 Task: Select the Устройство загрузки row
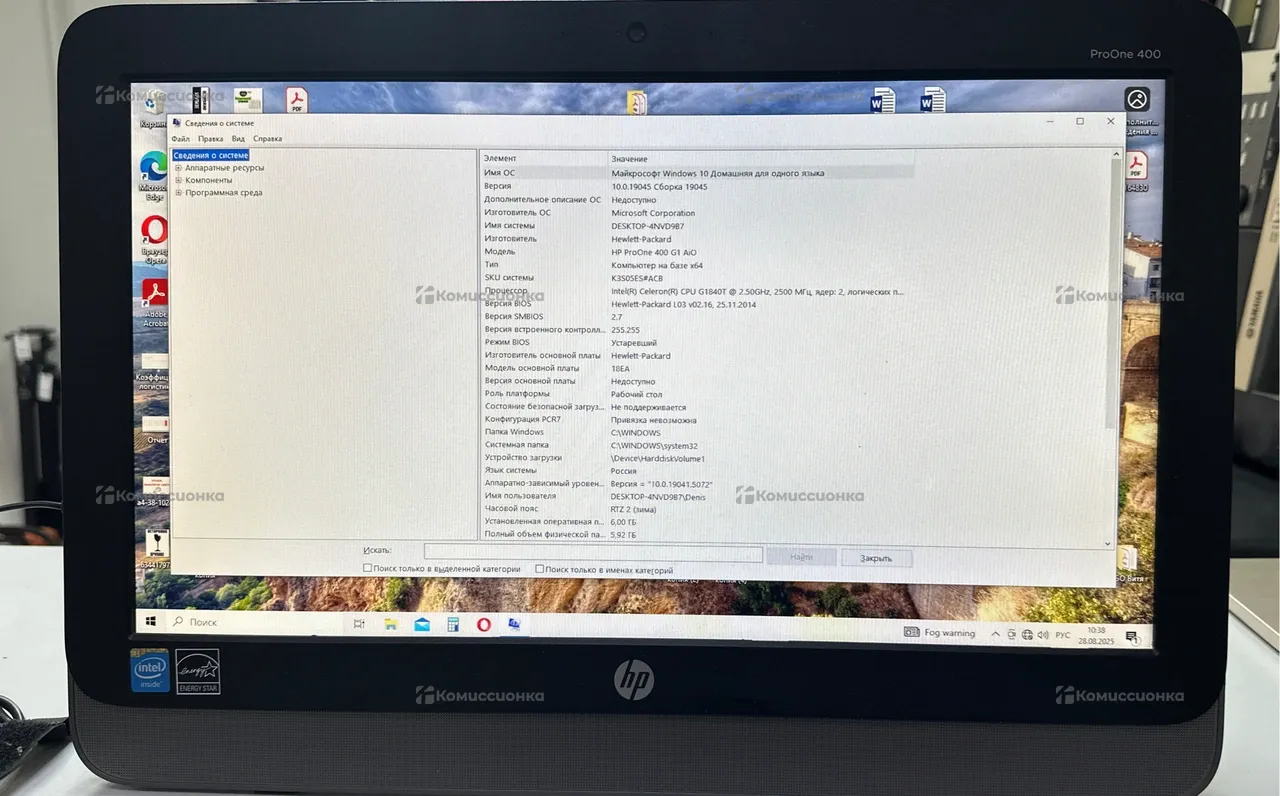click(697, 458)
